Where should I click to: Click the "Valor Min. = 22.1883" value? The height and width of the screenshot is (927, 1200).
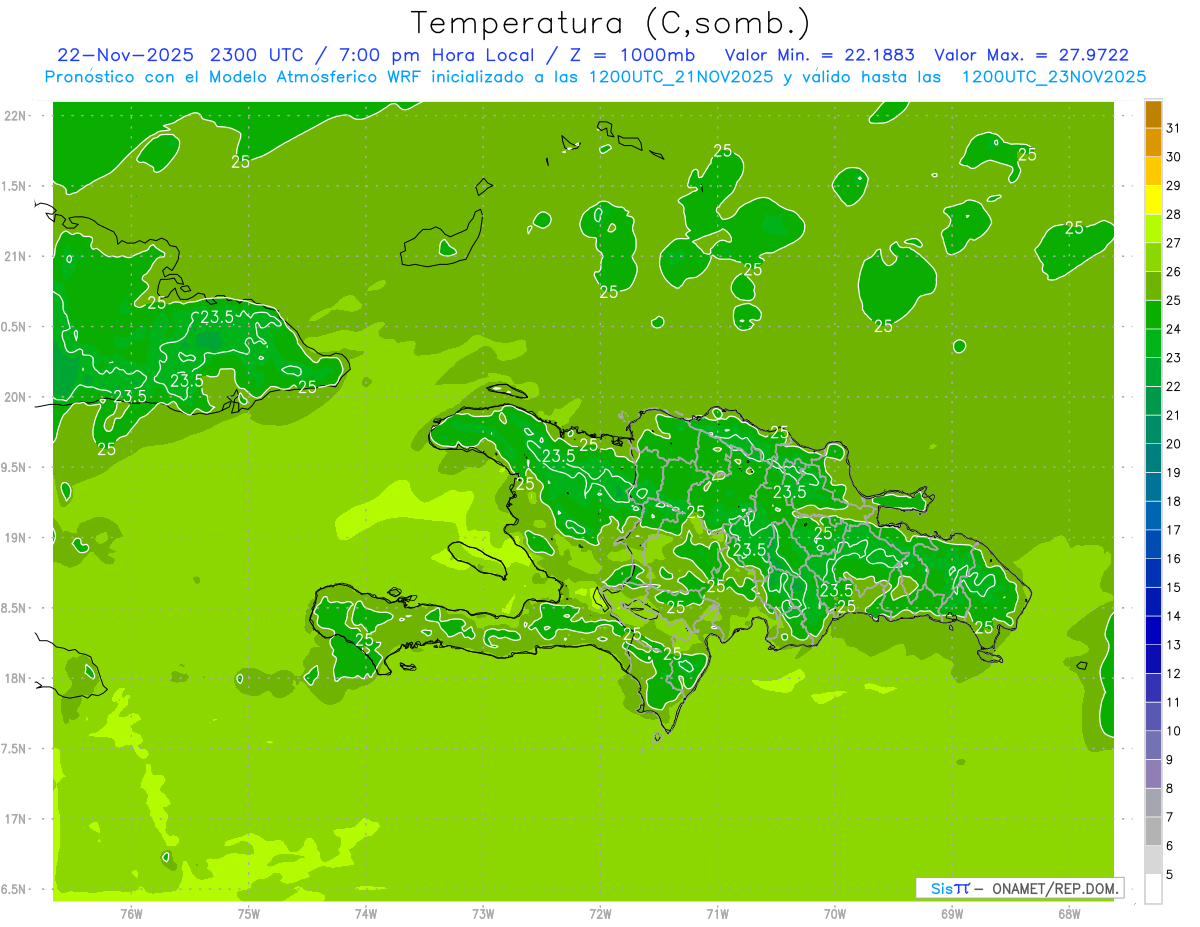coord(820,55)
